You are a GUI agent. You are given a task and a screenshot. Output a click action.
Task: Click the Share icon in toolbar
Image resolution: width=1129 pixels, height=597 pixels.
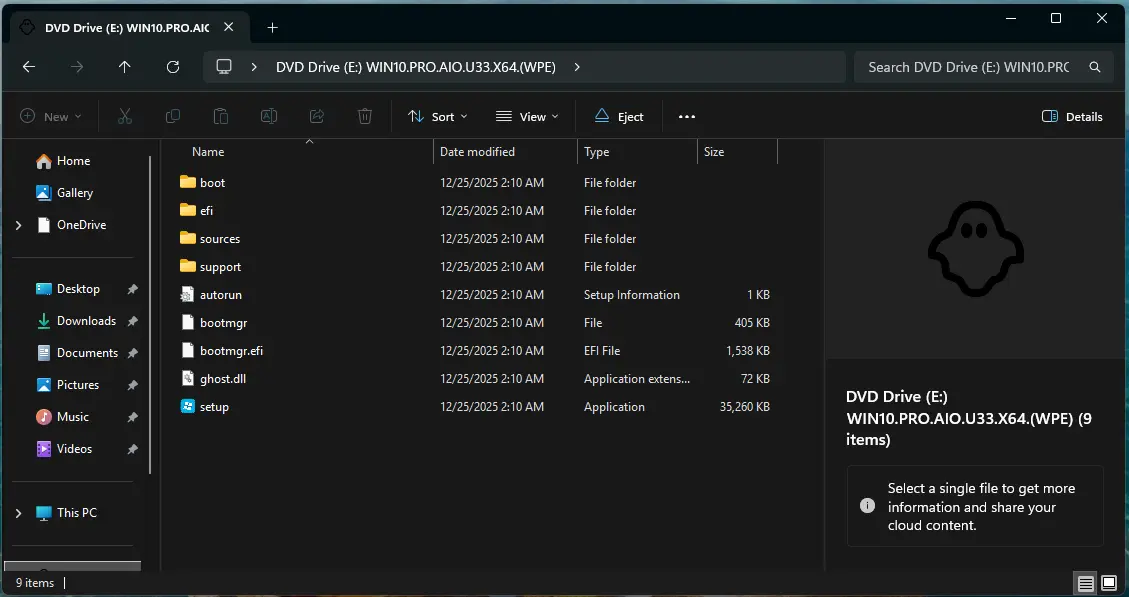pyautogui.click(x=317, y=116)
